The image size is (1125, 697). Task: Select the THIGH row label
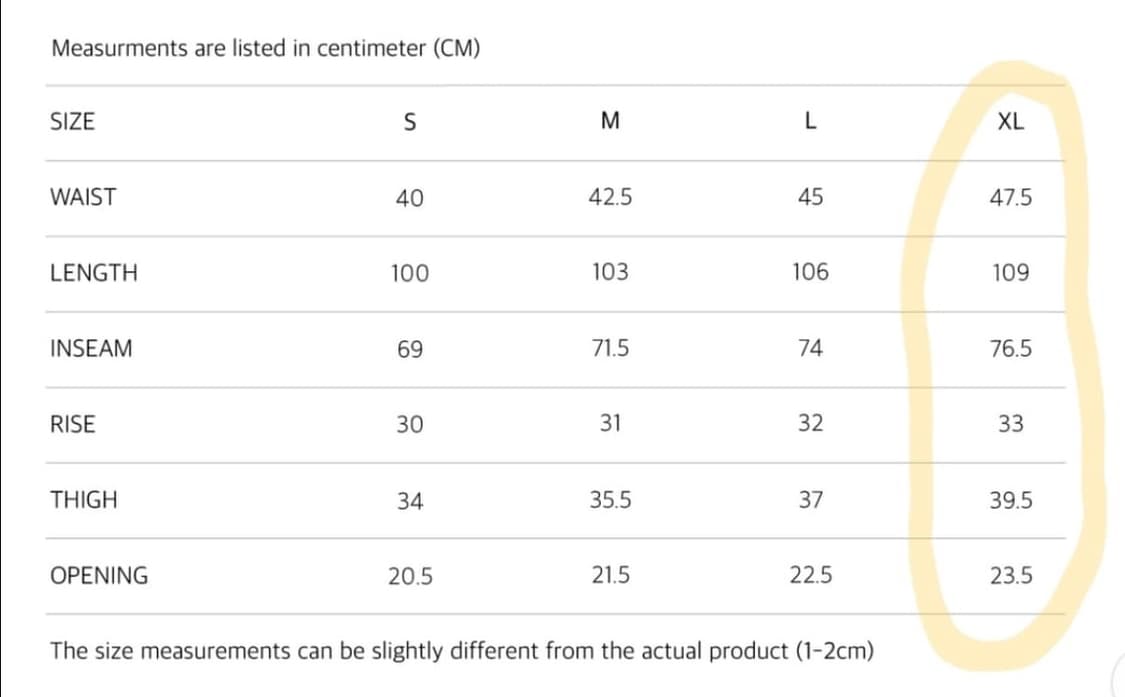pyautogui.click(x=83, y=500)
